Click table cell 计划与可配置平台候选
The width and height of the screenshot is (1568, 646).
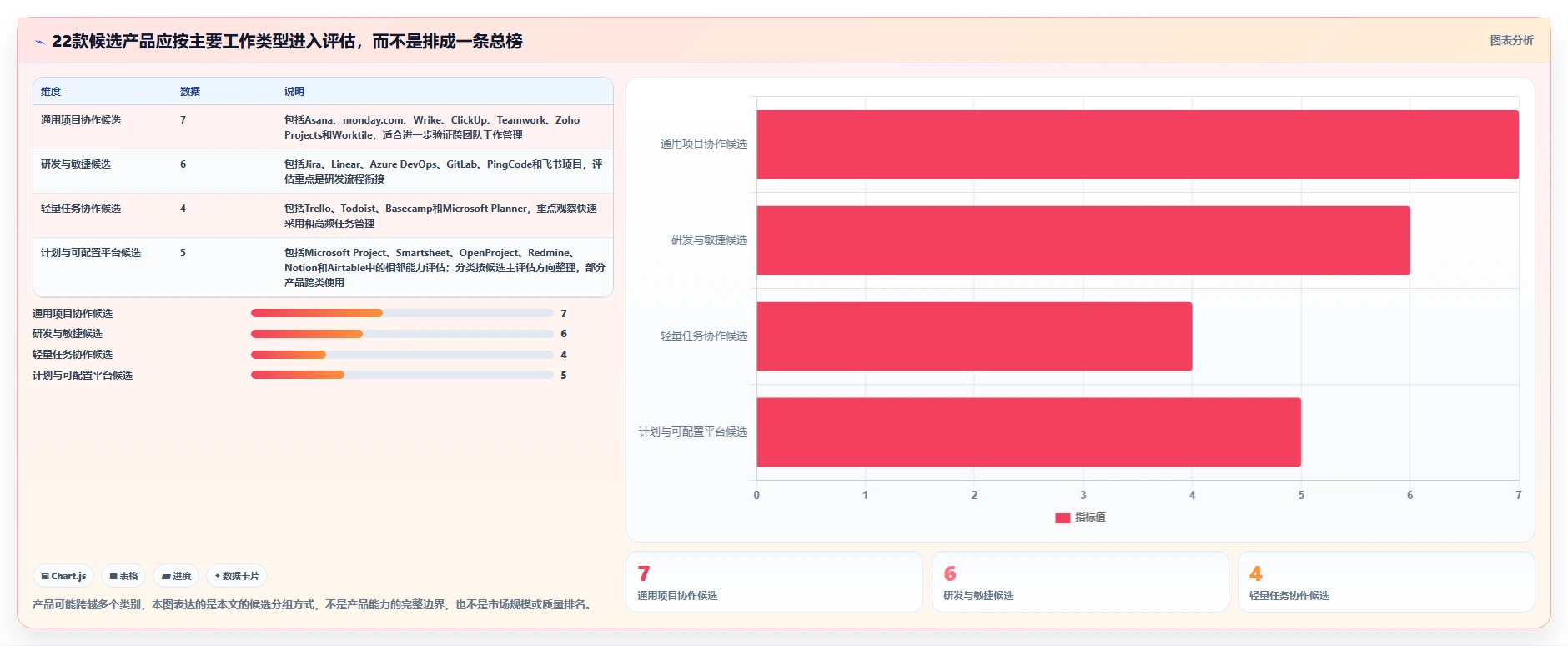pyautogui.click(x=91, y=253)
